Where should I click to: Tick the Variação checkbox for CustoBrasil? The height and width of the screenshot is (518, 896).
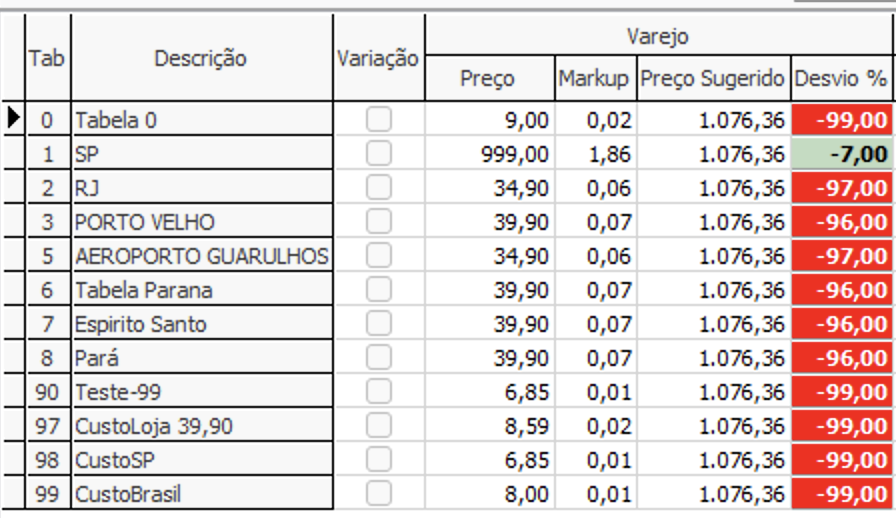click(x=378, y=494)
